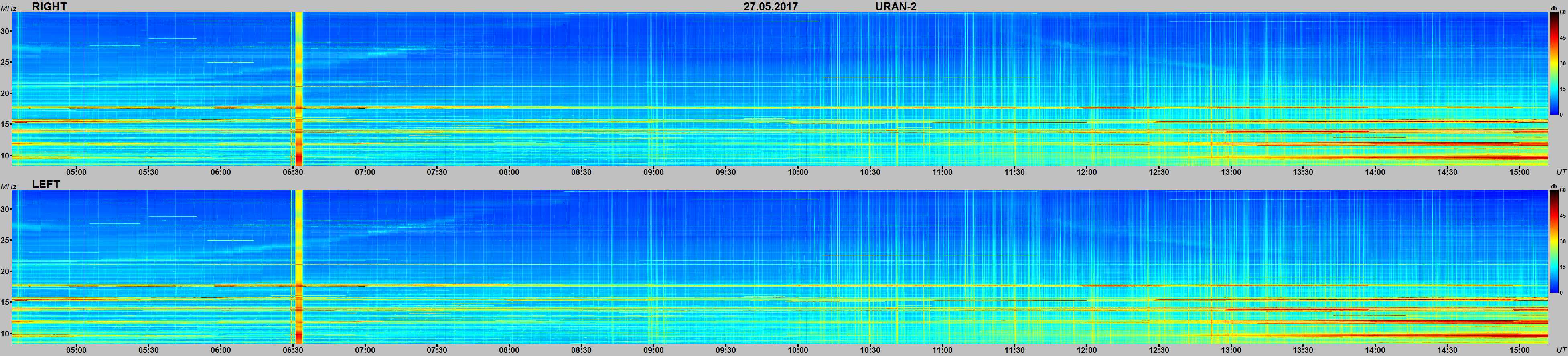Click the LEFT polarization panel title
Viewport: 1568px width, 356px height.
46,184
